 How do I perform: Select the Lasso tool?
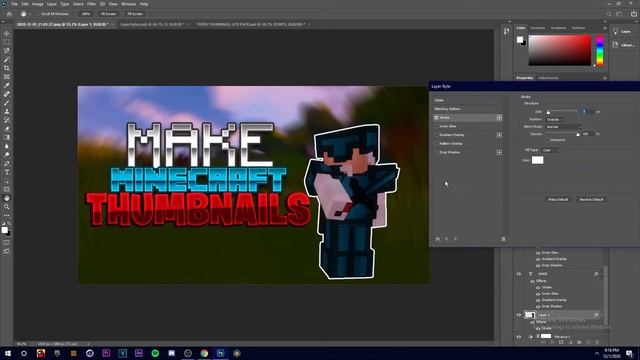tap(7, 51)
